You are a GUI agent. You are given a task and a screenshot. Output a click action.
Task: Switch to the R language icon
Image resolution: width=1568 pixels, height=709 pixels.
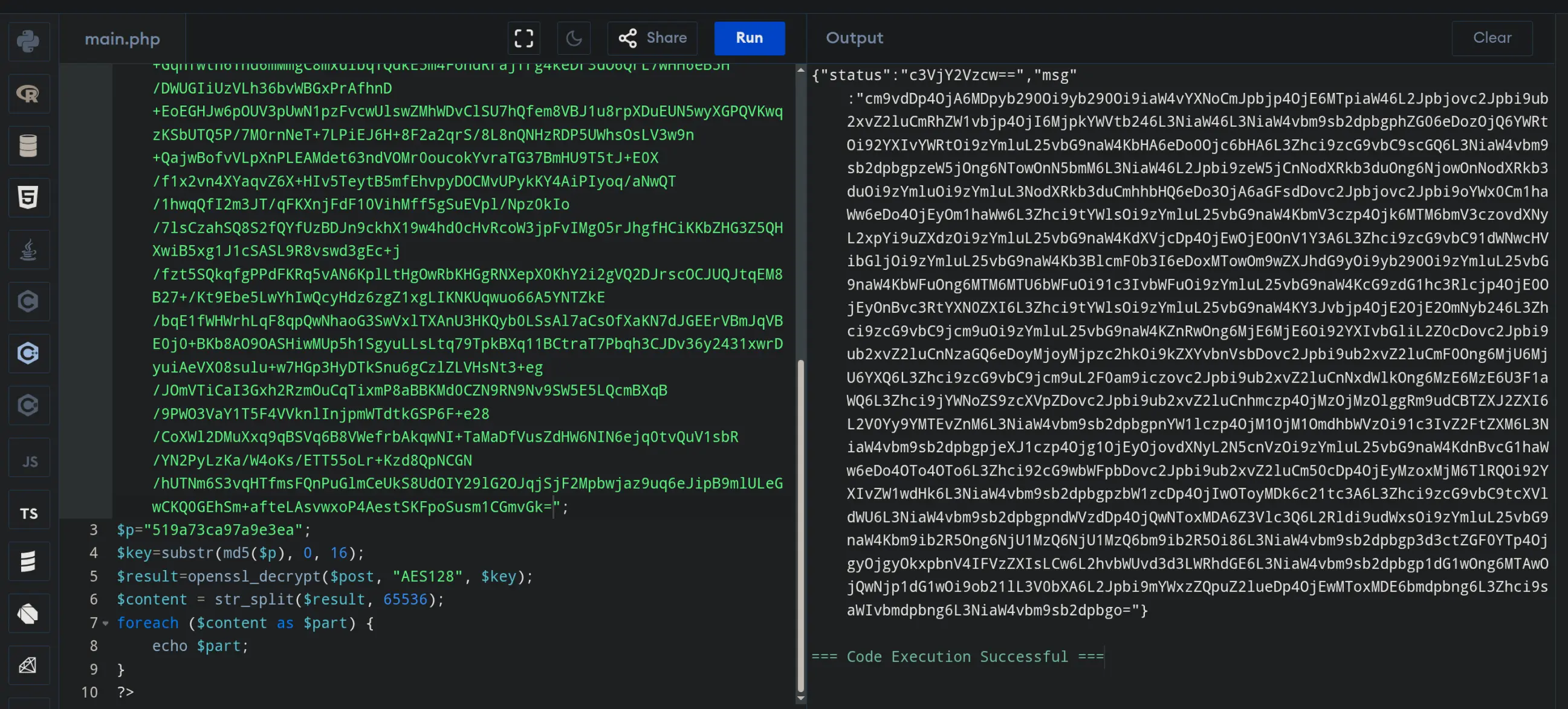pyautogui.click(x=28, y=94)
